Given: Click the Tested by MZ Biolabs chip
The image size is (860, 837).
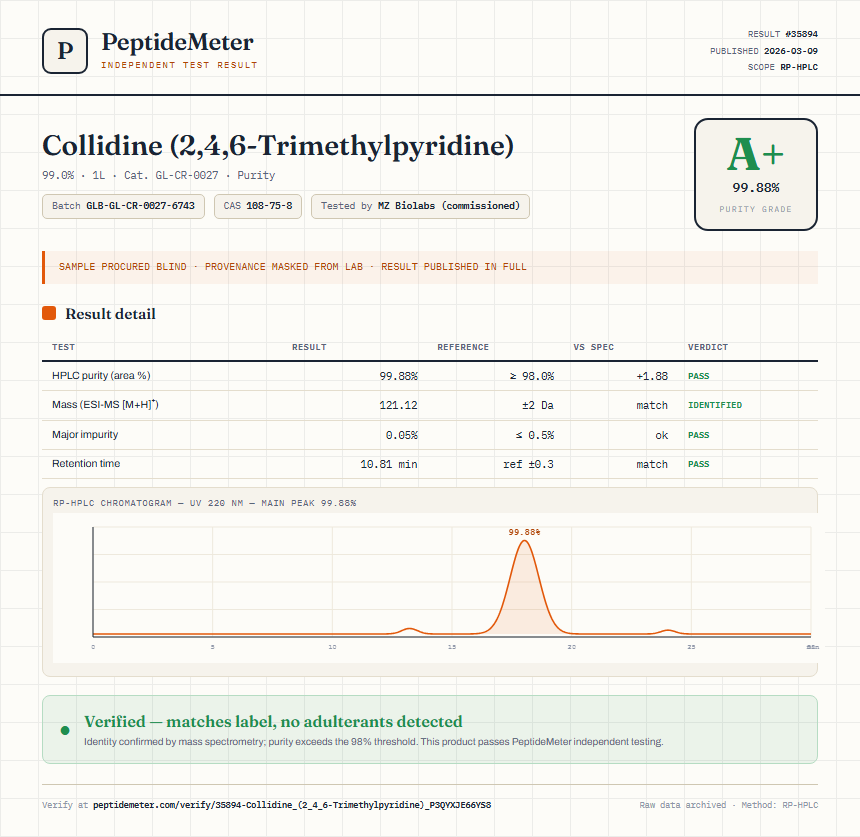Looking at the screenshot, I should [x=420, y=206].
